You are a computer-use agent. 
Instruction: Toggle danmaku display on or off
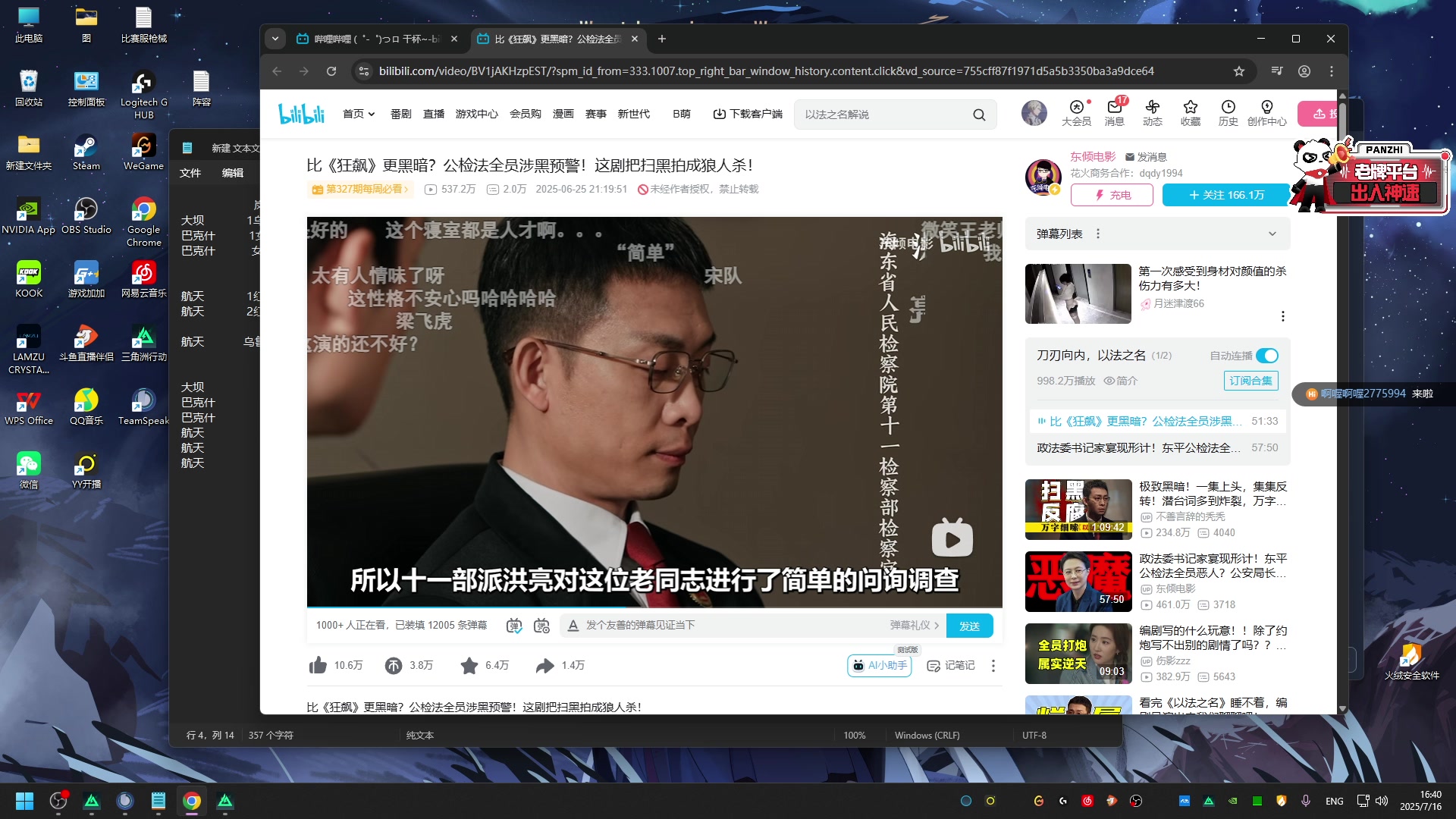(x=514, y=626)
